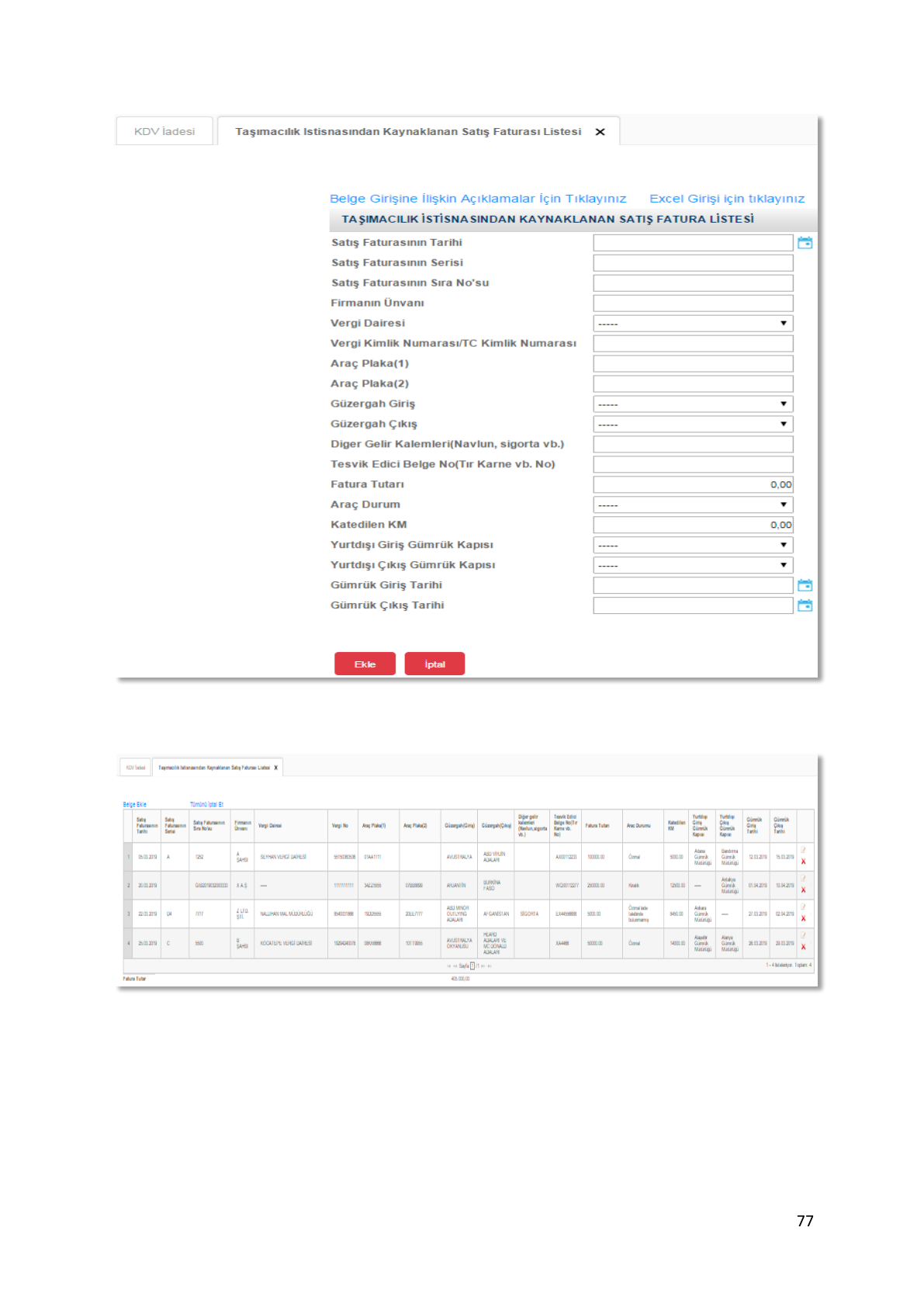Click the Araç Durumu column header

(x=643, y=826)
